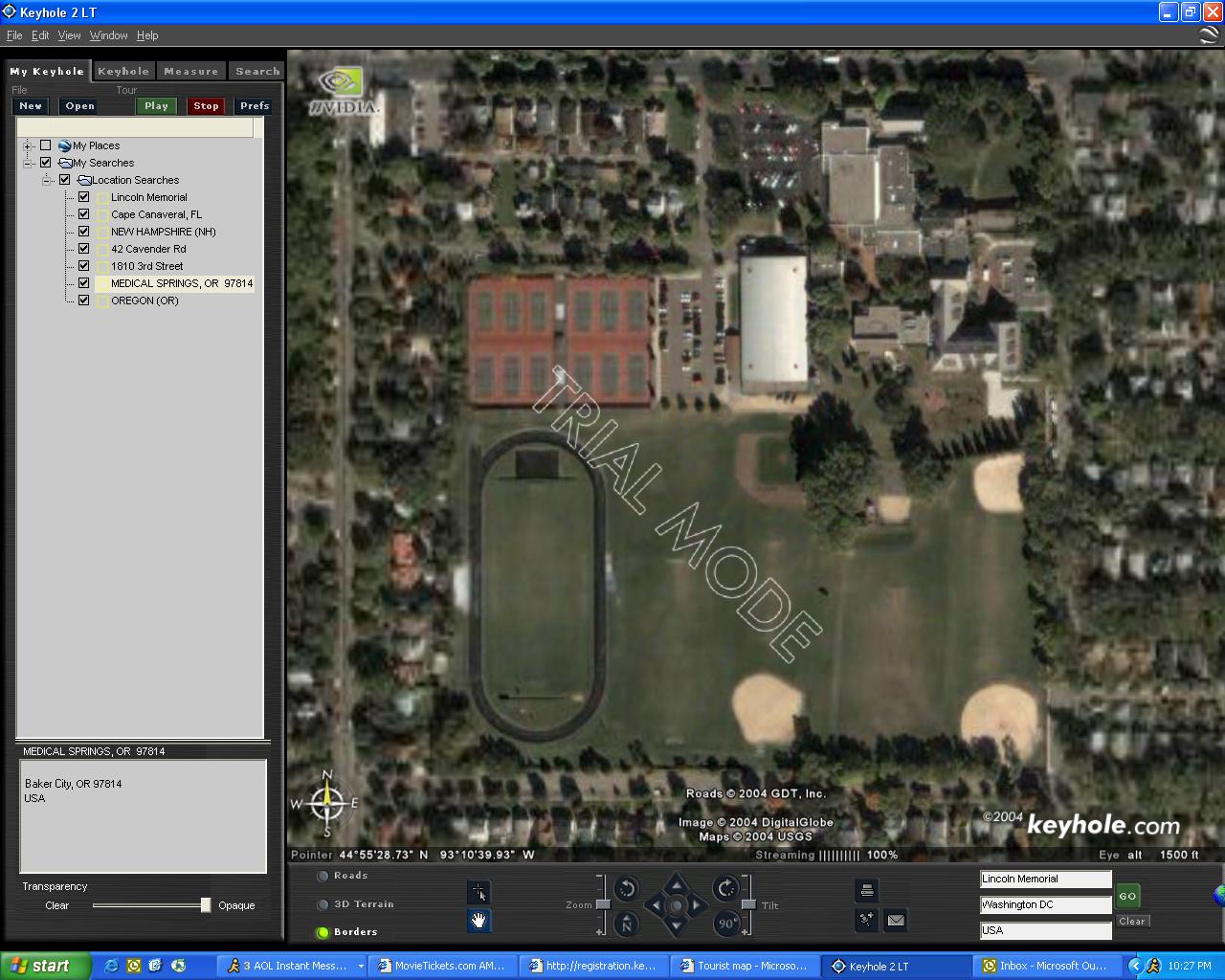The width and height of the screenshot is (1225, 980).
Task: Select the hand pan tool
Action: (479, 921)
